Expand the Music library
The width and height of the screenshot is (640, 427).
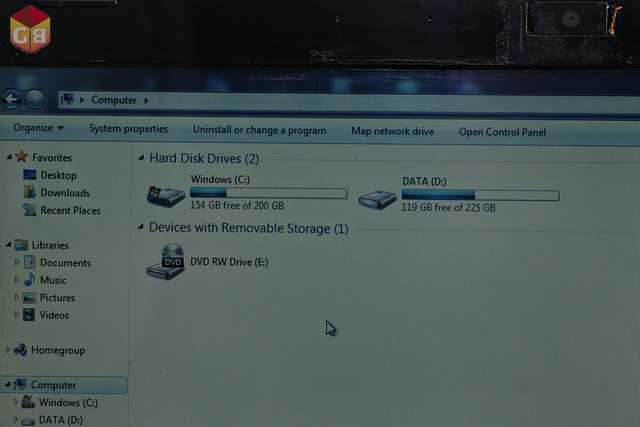17,280
